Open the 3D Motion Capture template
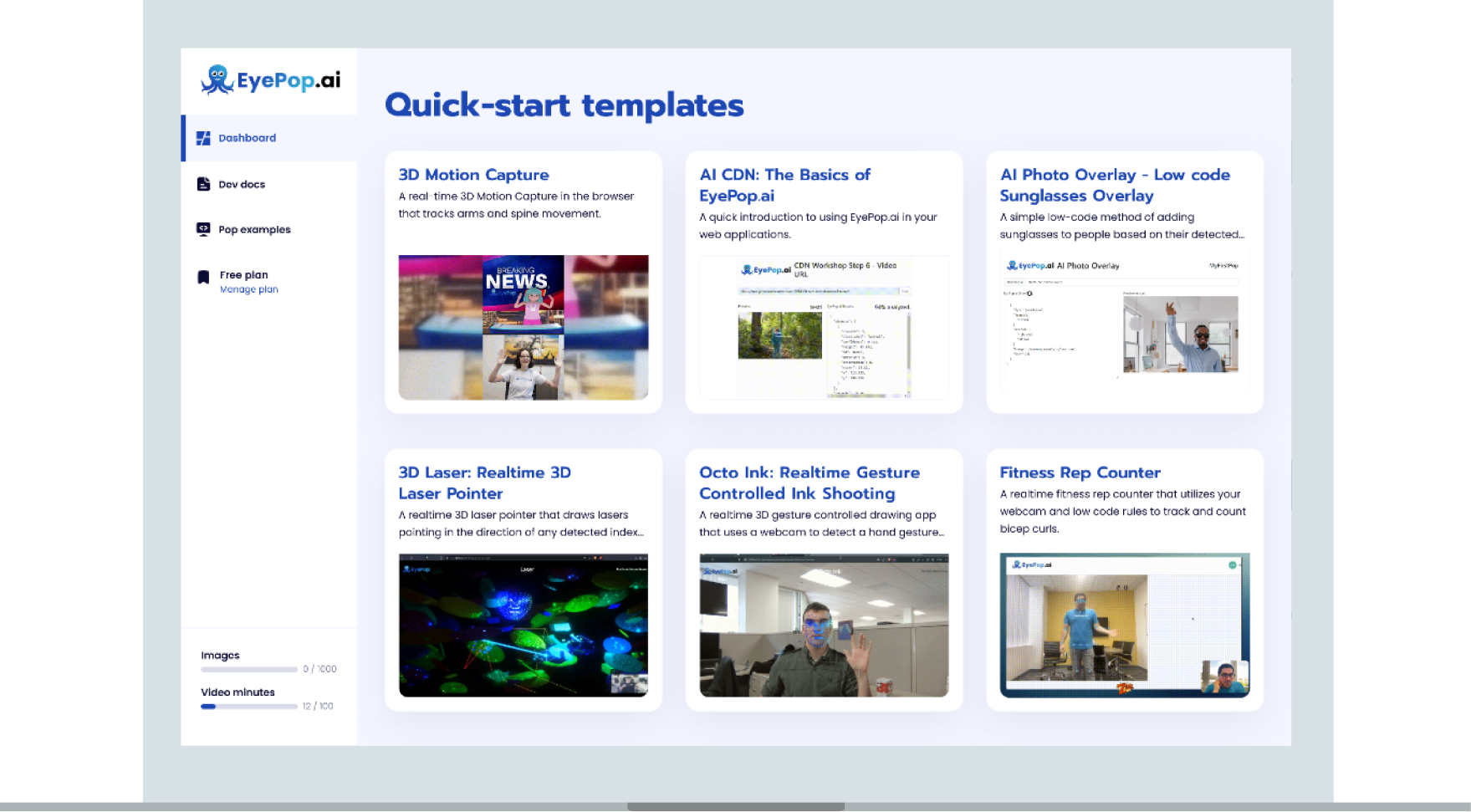This screenshot has width=1471, height=812. point(473,175)
